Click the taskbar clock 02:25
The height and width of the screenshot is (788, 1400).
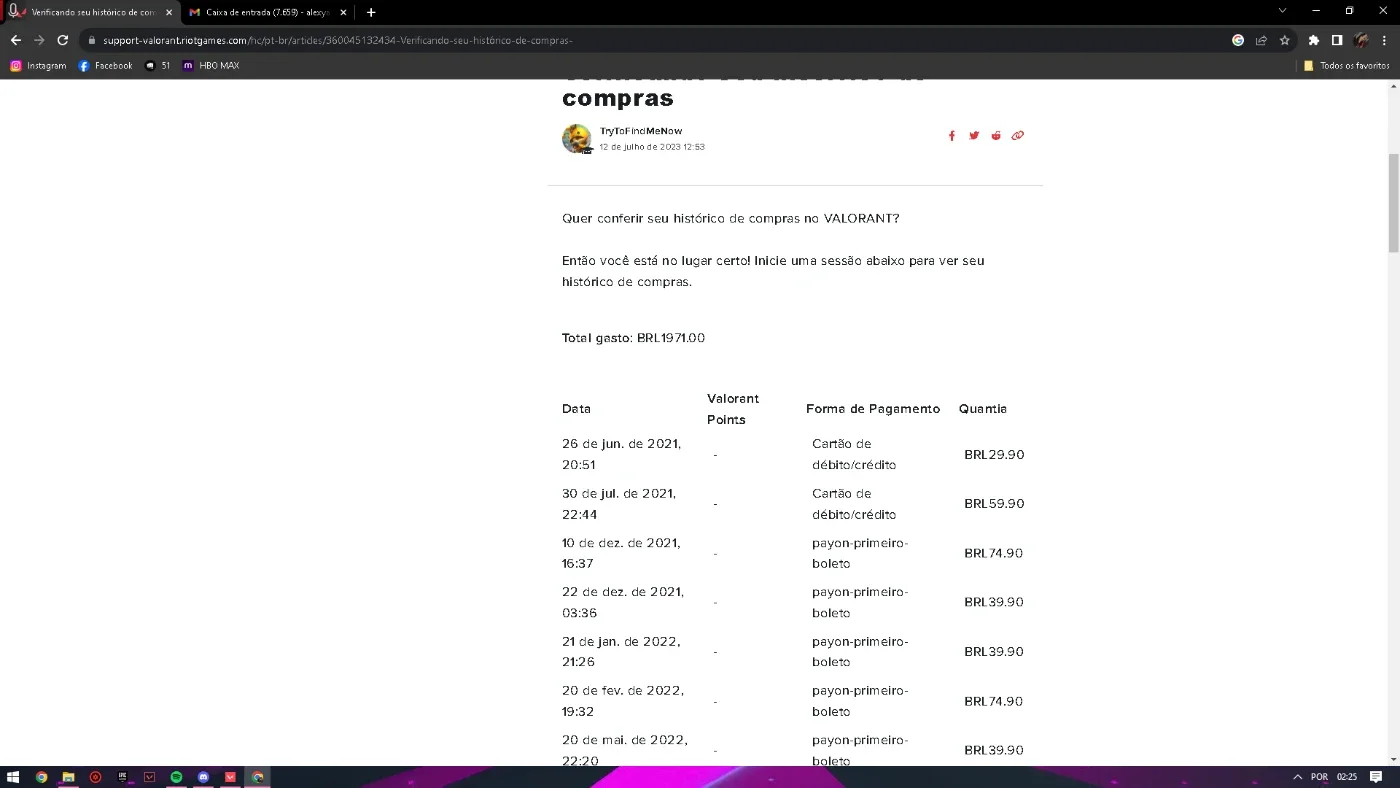(1347, 777)
